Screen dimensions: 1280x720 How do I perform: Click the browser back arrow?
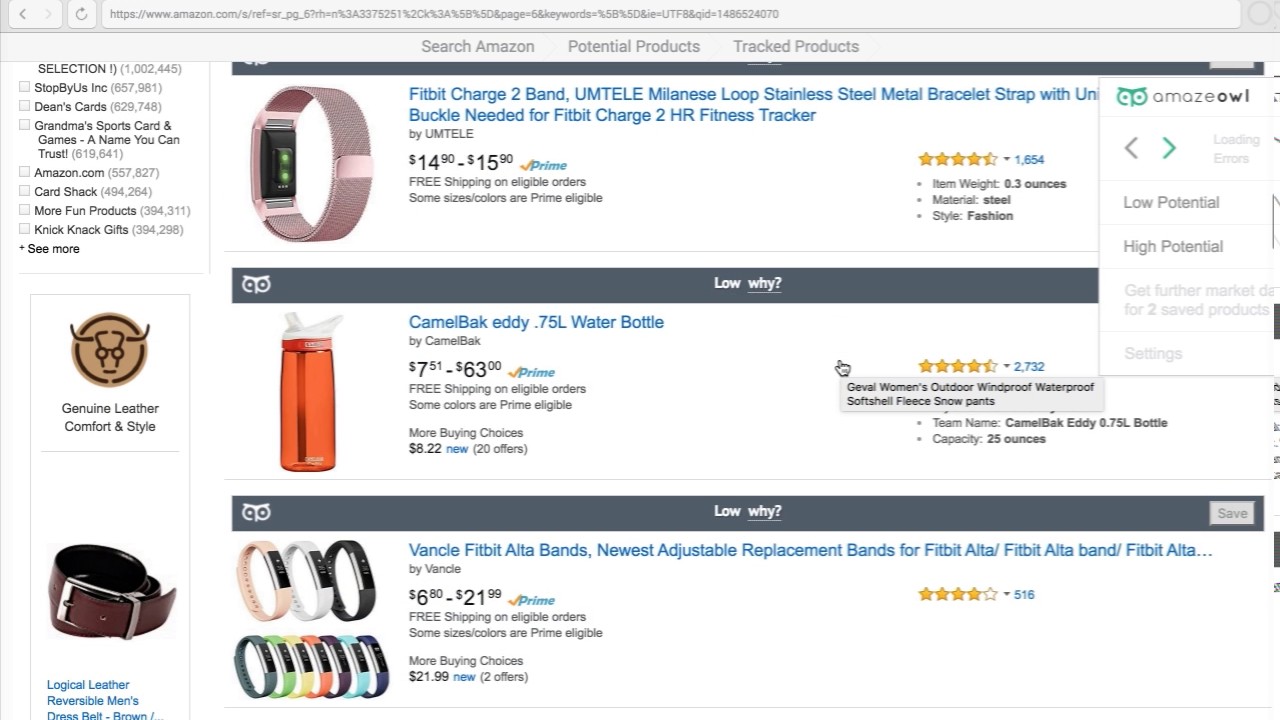[23, 14]
